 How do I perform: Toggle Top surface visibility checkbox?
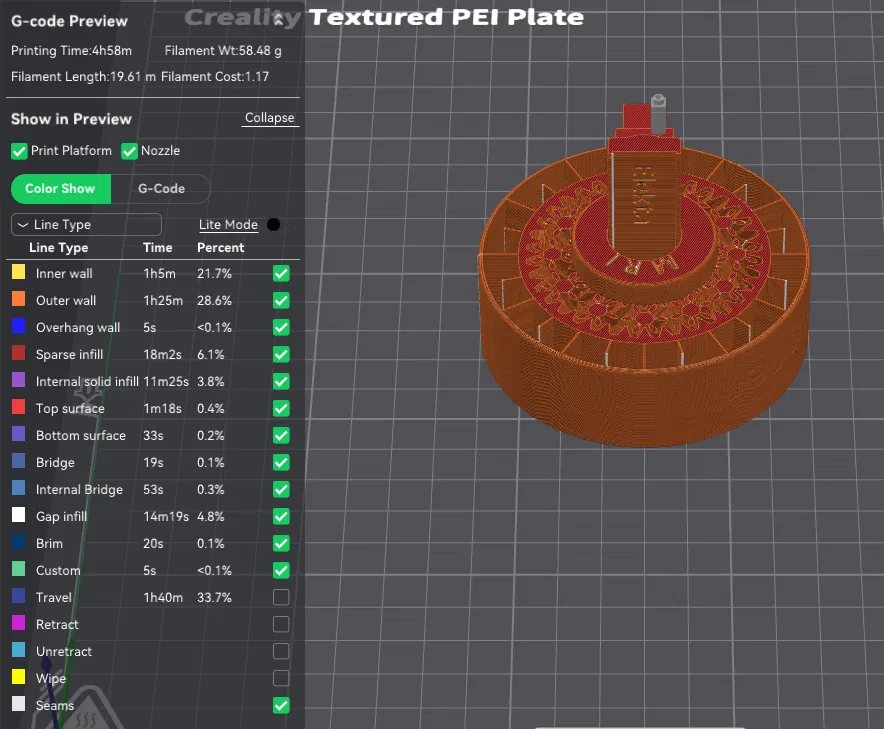point(281,409)
